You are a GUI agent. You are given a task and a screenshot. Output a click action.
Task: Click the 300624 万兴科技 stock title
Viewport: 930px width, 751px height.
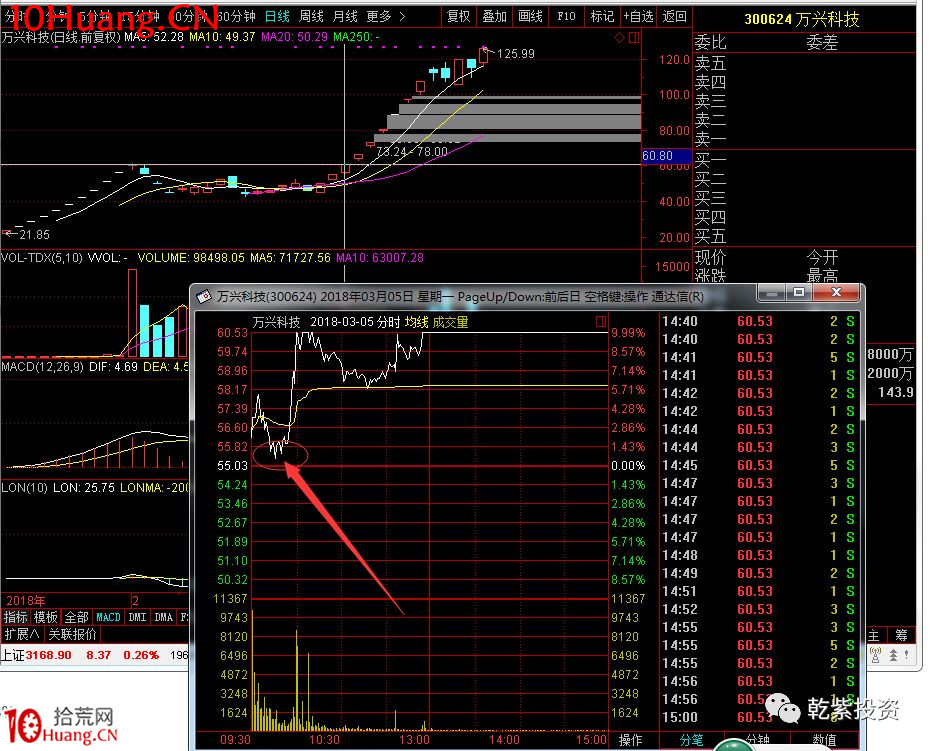point(801,20)
